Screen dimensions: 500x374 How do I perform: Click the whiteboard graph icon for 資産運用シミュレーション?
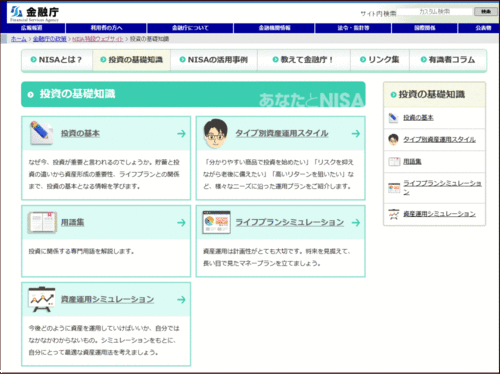pos(42,299)
